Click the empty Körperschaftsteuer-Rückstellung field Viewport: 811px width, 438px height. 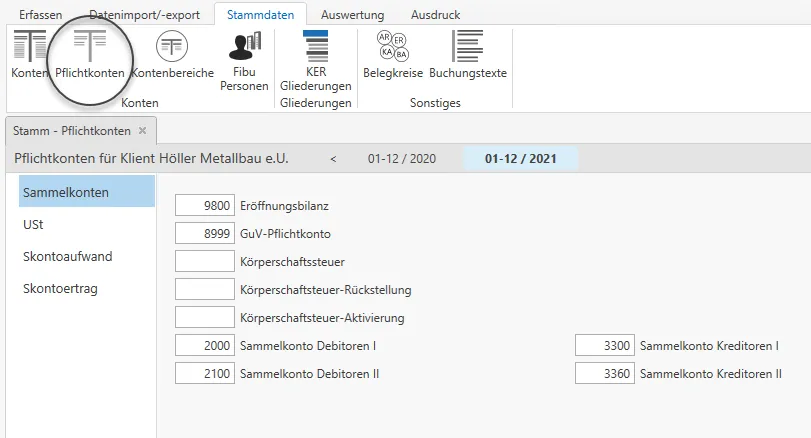tap(205, 289)
